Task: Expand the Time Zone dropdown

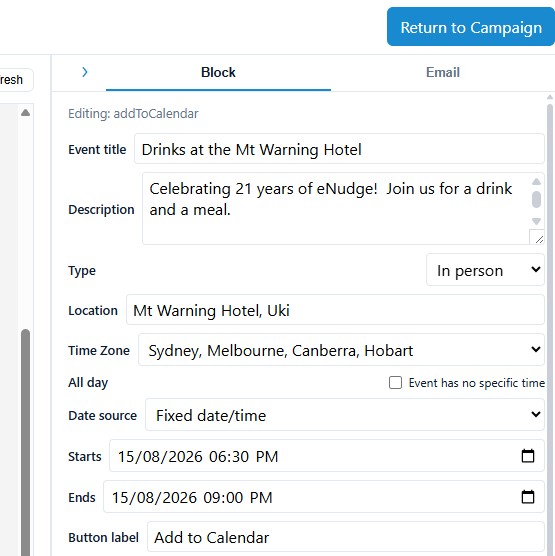Action: click(x=341, y=350)
